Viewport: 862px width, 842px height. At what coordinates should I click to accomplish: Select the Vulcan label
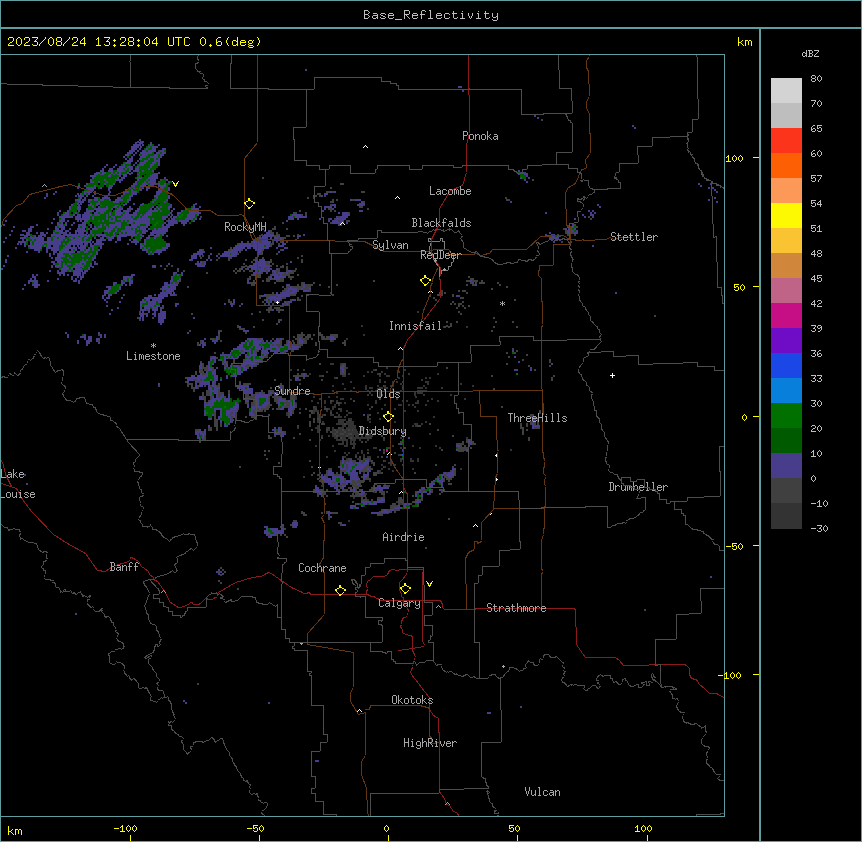542,792
